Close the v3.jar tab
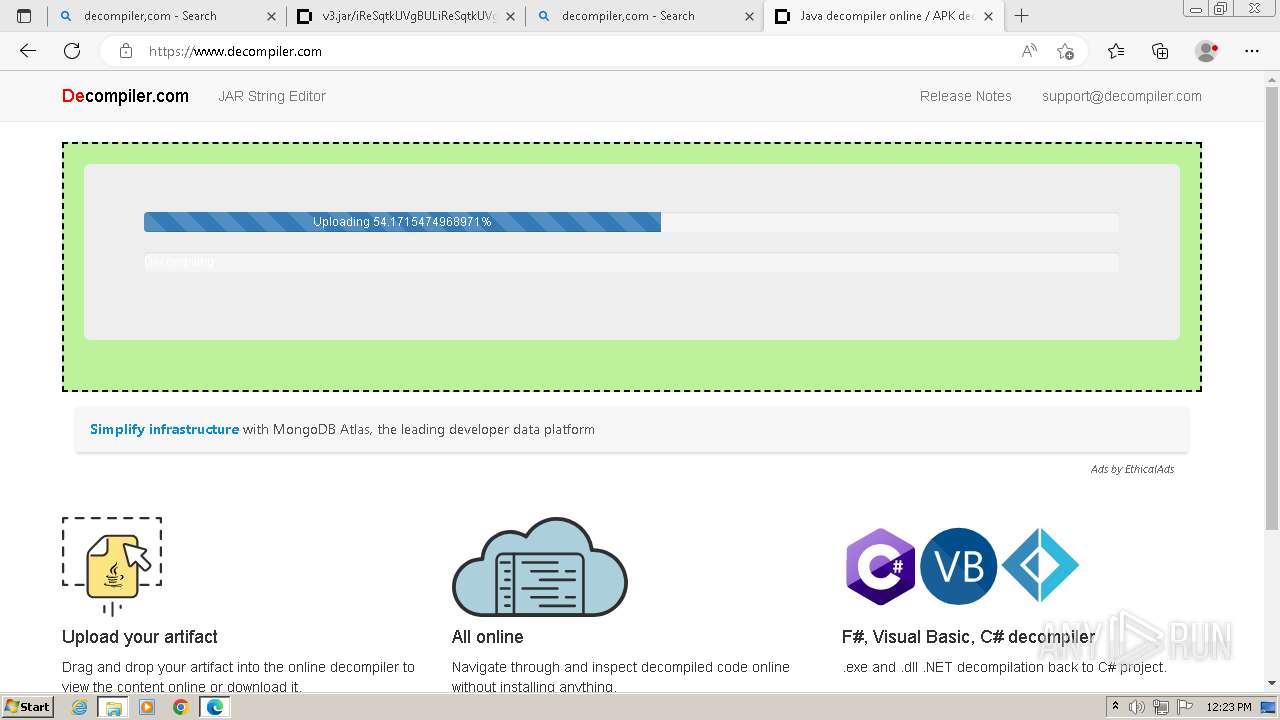The image size is (1280, 720). pyautogui.click(x=510, y=16)
